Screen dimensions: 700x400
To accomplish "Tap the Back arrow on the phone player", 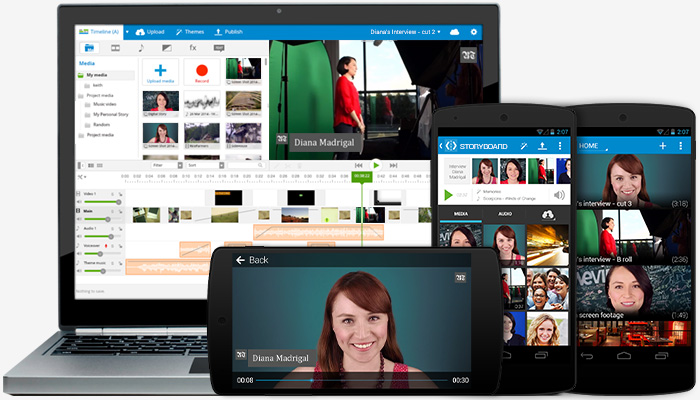I will coord(240,260).
